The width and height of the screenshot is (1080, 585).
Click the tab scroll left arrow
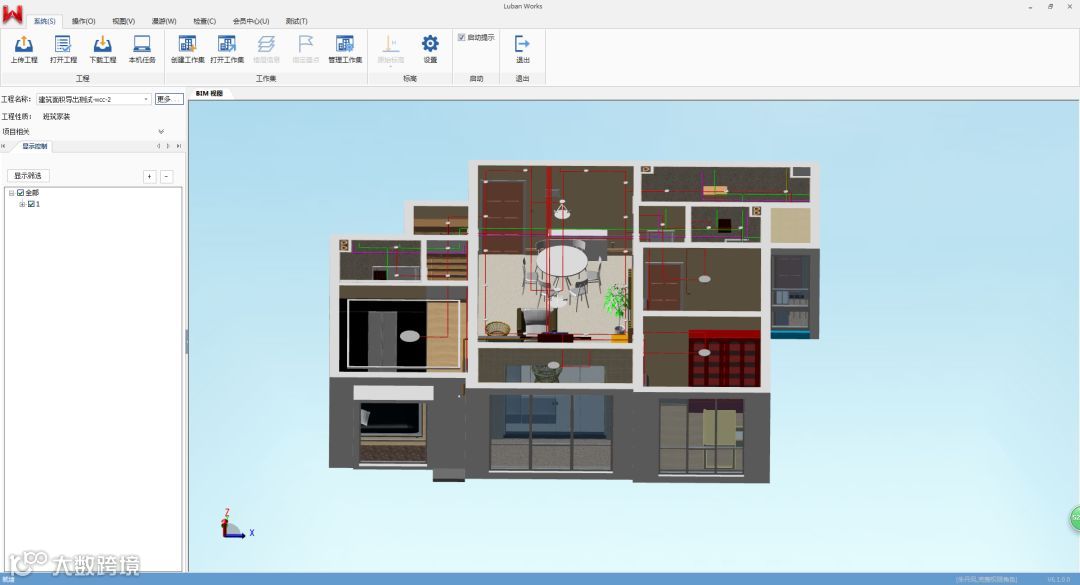coord(158,146)
